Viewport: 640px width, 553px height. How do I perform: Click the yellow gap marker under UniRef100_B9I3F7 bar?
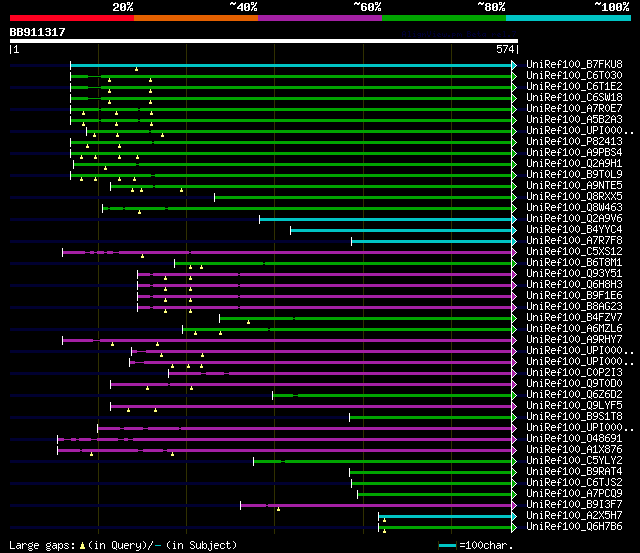click(278, 509)
